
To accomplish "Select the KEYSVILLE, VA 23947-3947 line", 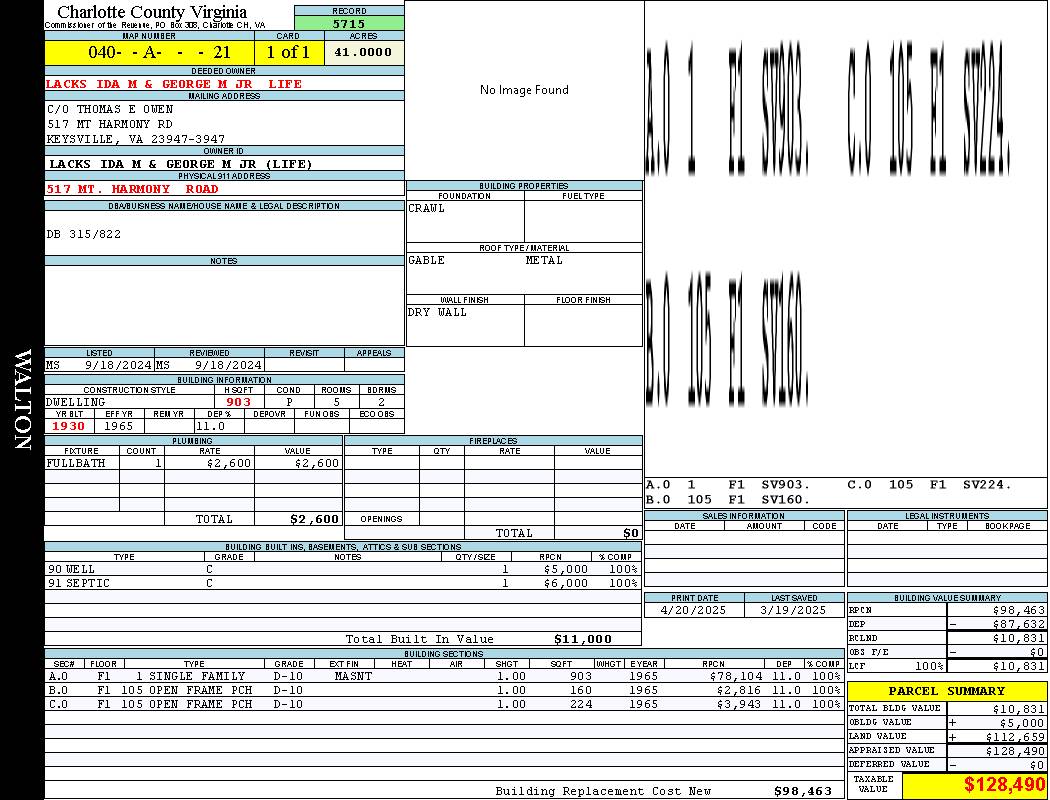I will (x=136, y=139).
